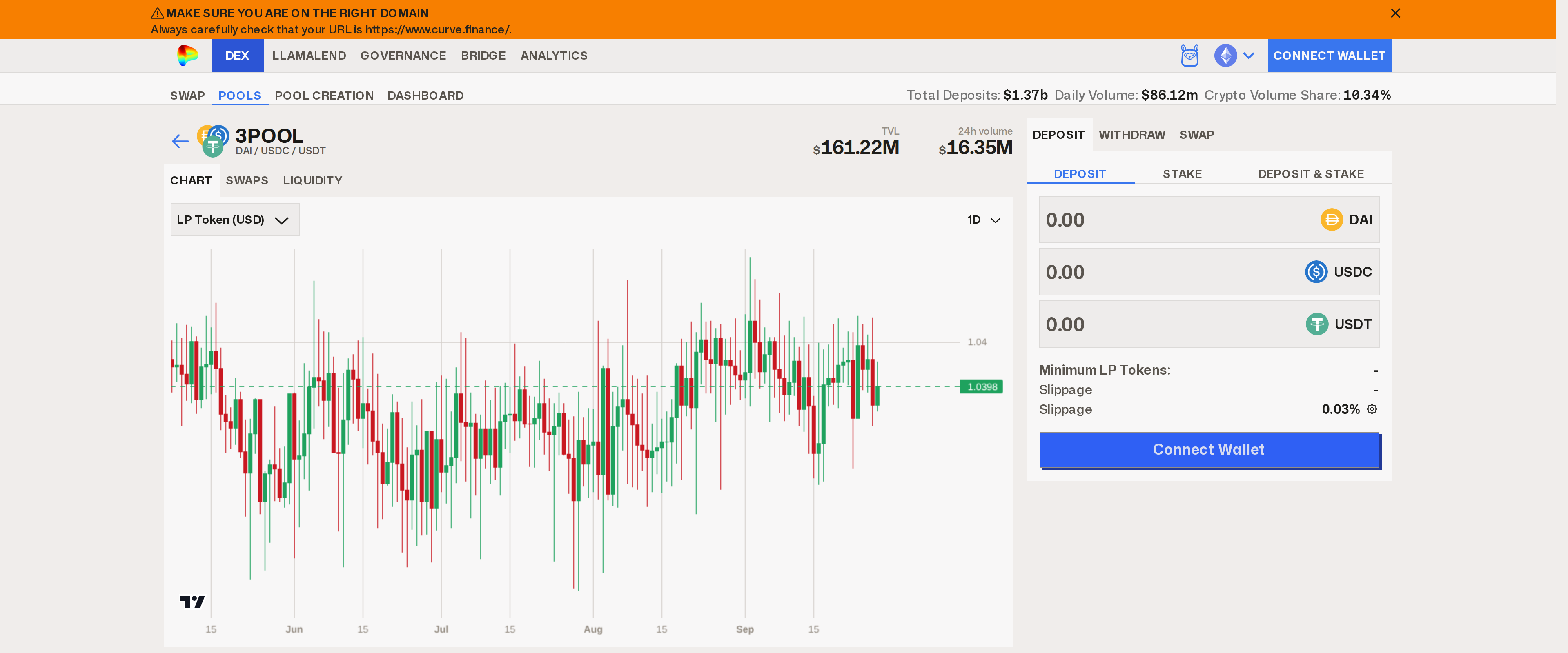This screenshot has width=1568, height=653.
Task: Click the curve.finance URL in banner
Action: [438, 29]
